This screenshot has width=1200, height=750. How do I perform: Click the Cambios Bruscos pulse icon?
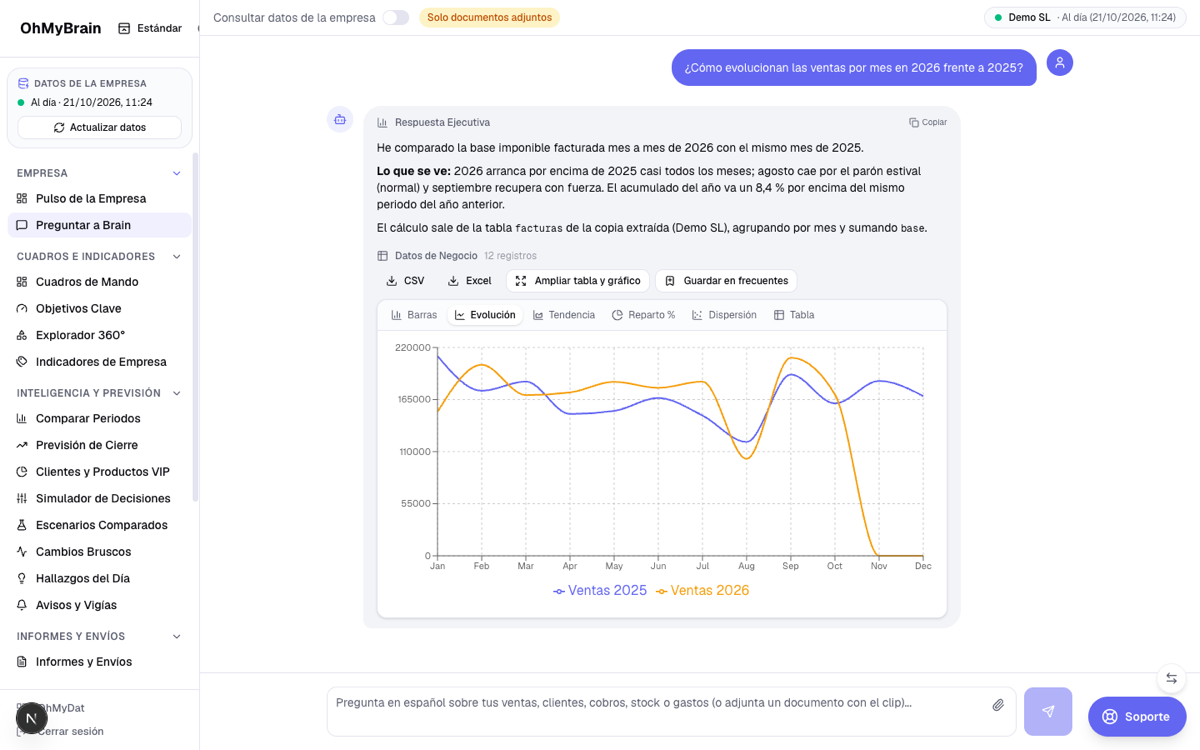point(22,552)
